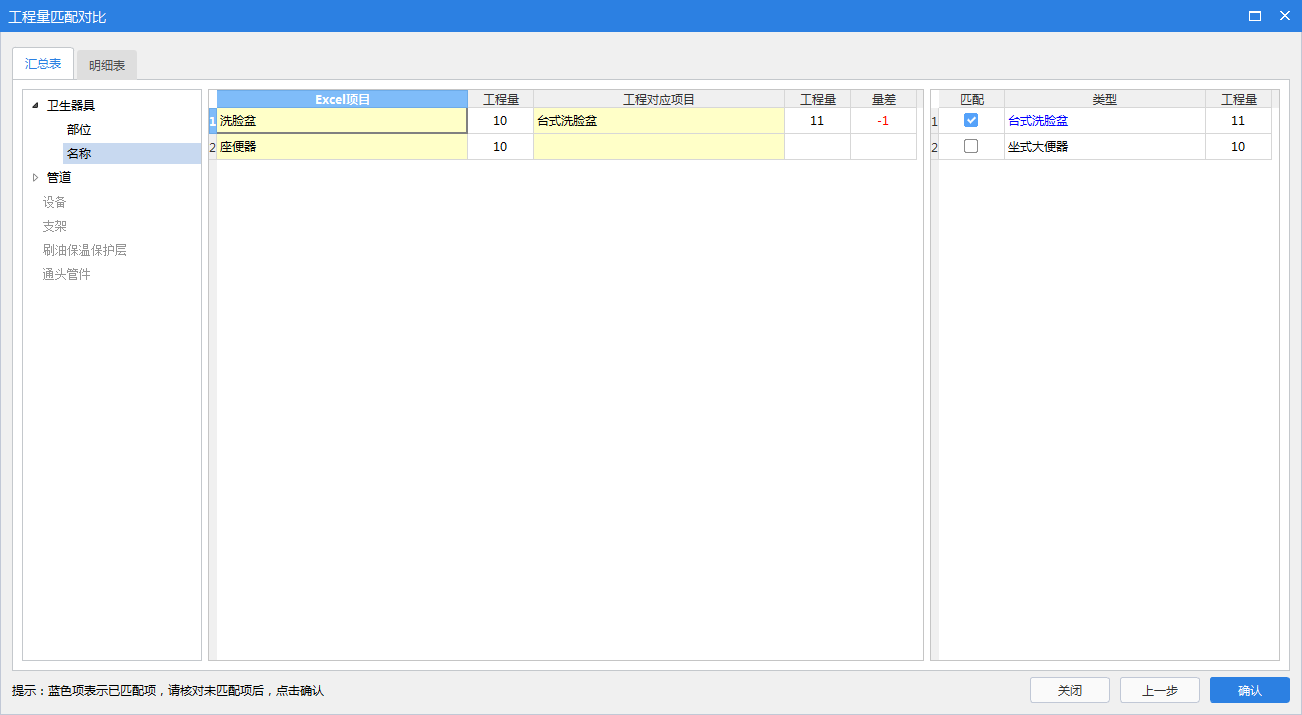Switch to the 汇总表 tab
Image resolution: width=1302 pixels, height=715 pixels.
43,64
